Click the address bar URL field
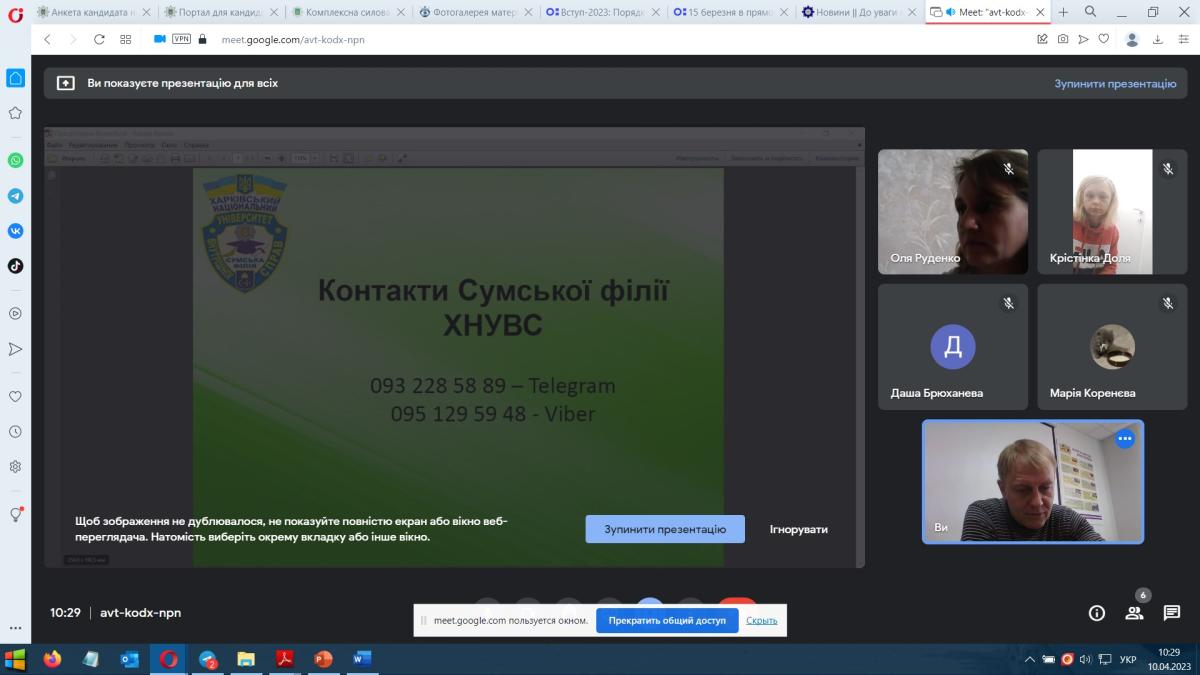The width and height of the screenshot is (1200, 675). point(600,39)
